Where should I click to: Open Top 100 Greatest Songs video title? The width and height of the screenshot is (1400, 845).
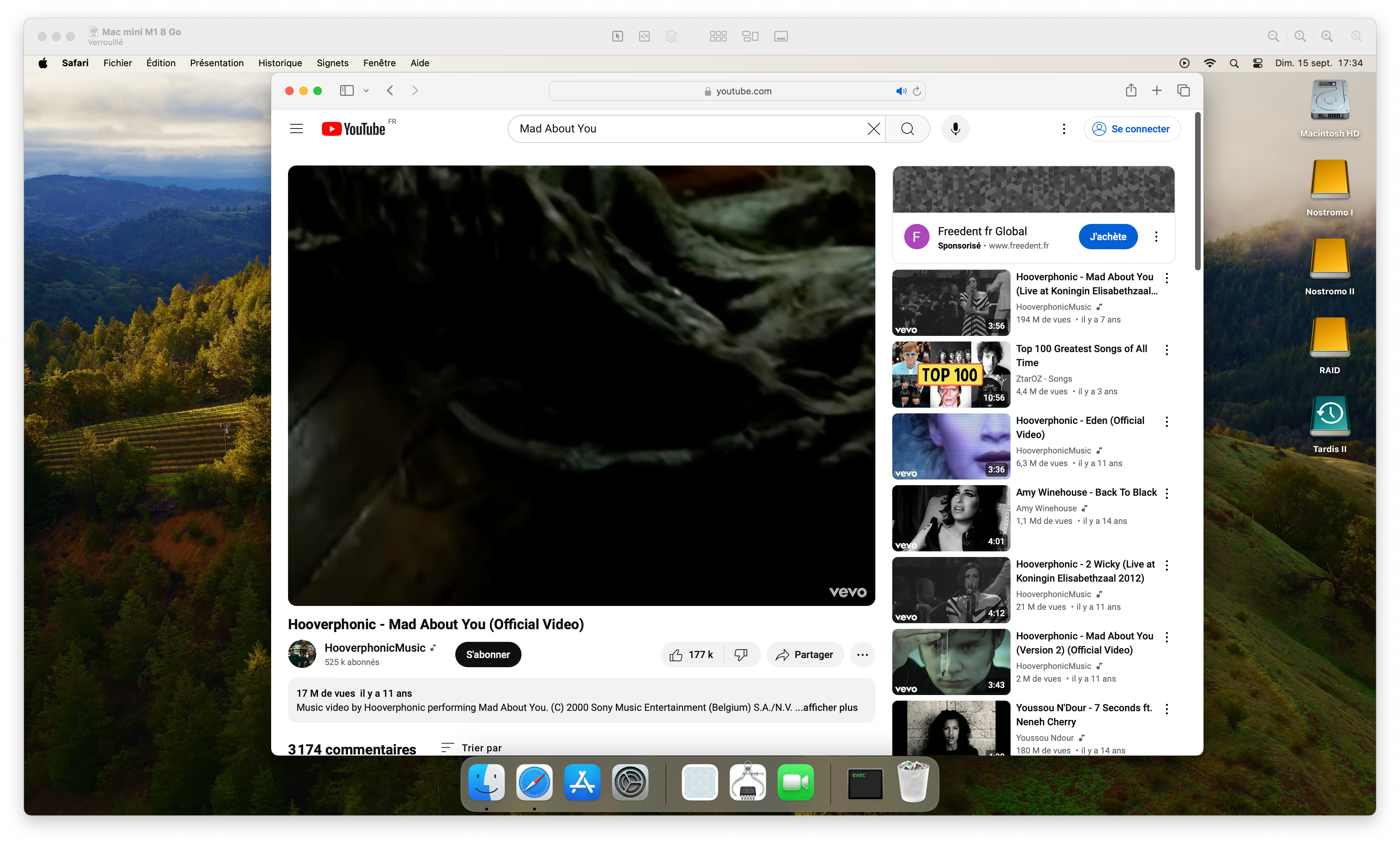coord(1081,356)
